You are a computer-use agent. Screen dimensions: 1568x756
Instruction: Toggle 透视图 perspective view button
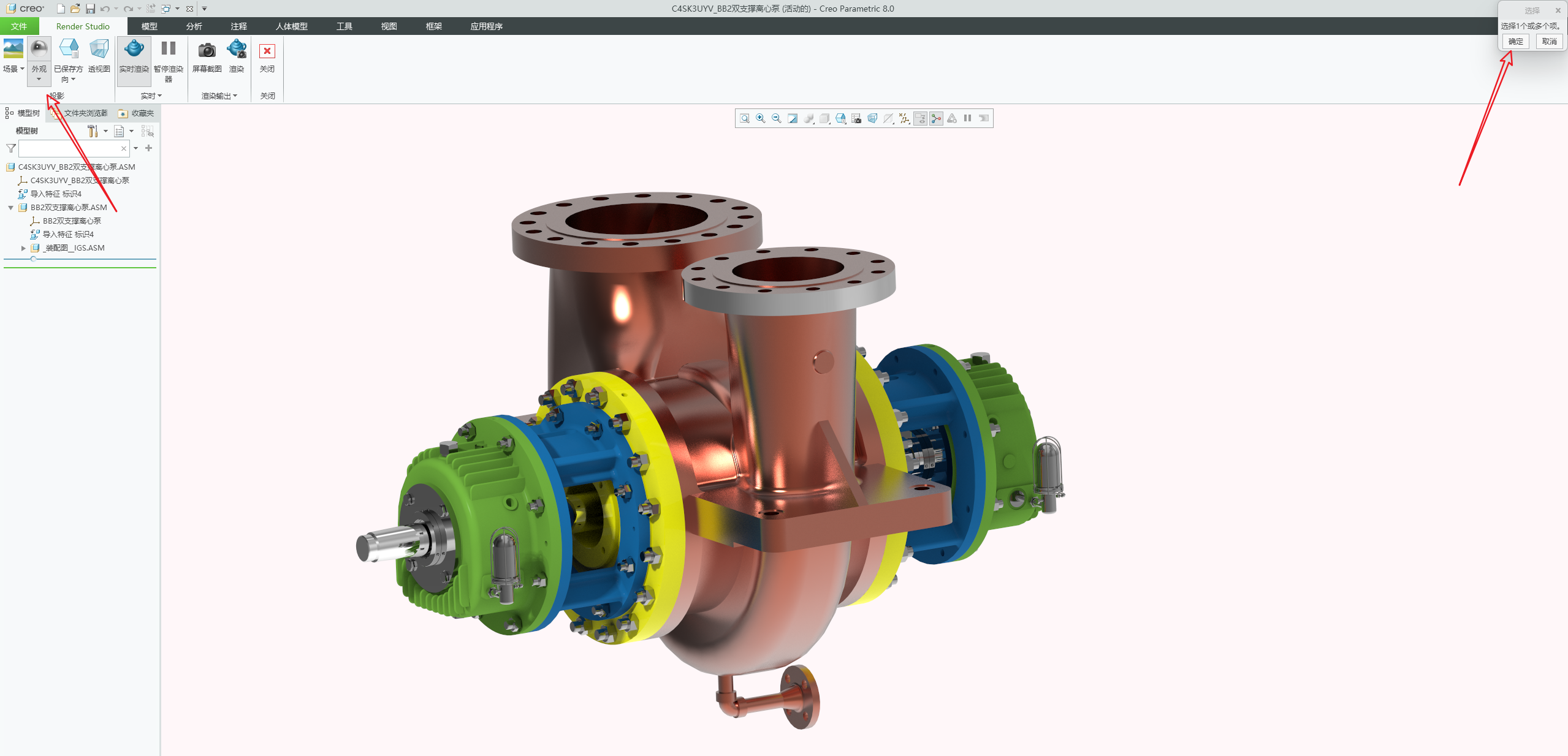99,49
